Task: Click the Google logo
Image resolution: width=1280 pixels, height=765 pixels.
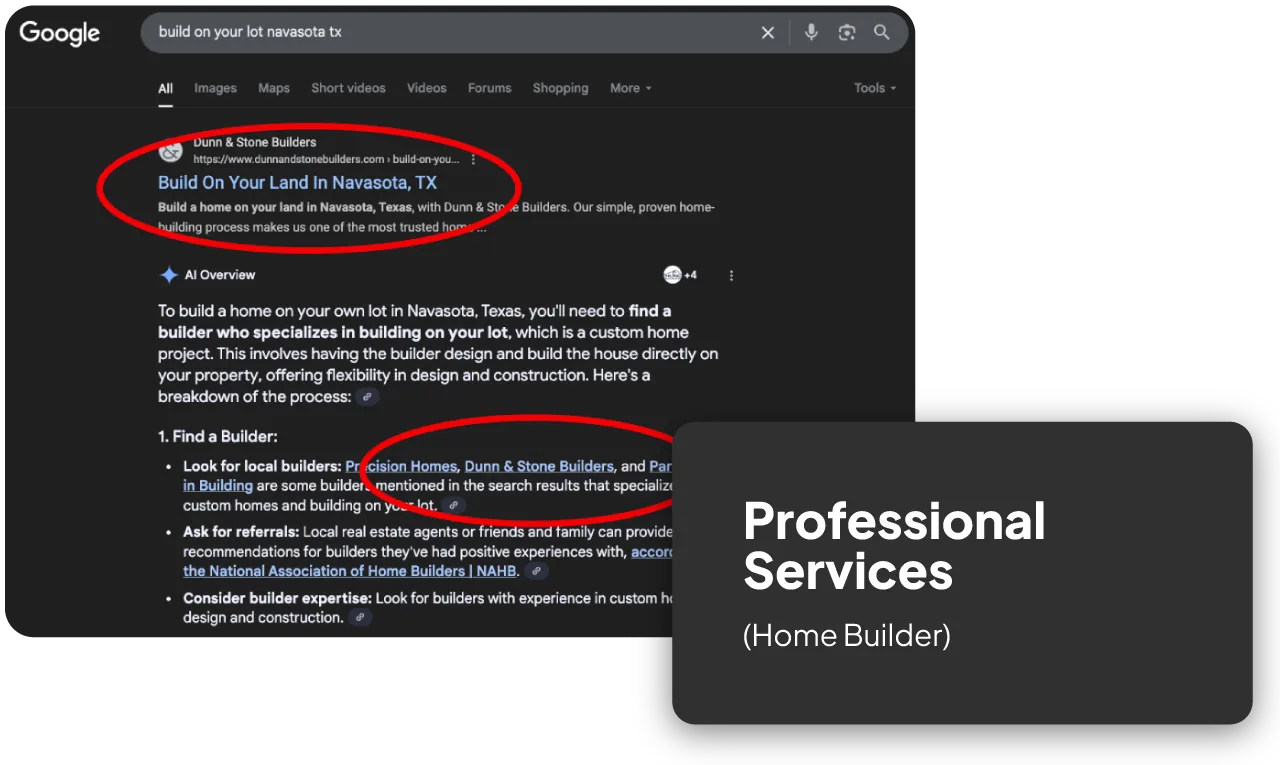Action: click(x=60, y=33)
